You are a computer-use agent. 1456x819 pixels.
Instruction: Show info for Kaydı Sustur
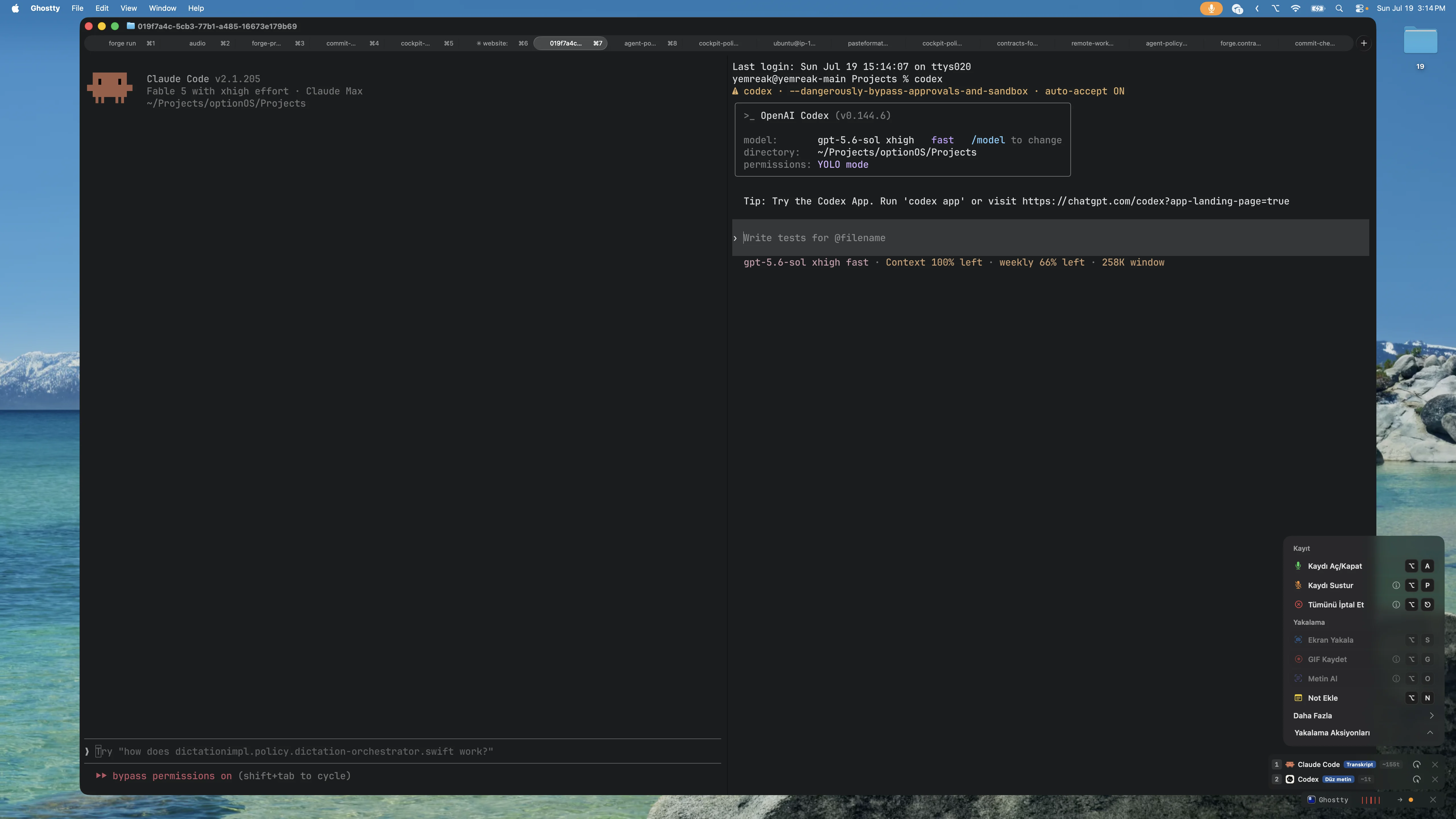click(x=1396, y=585)
